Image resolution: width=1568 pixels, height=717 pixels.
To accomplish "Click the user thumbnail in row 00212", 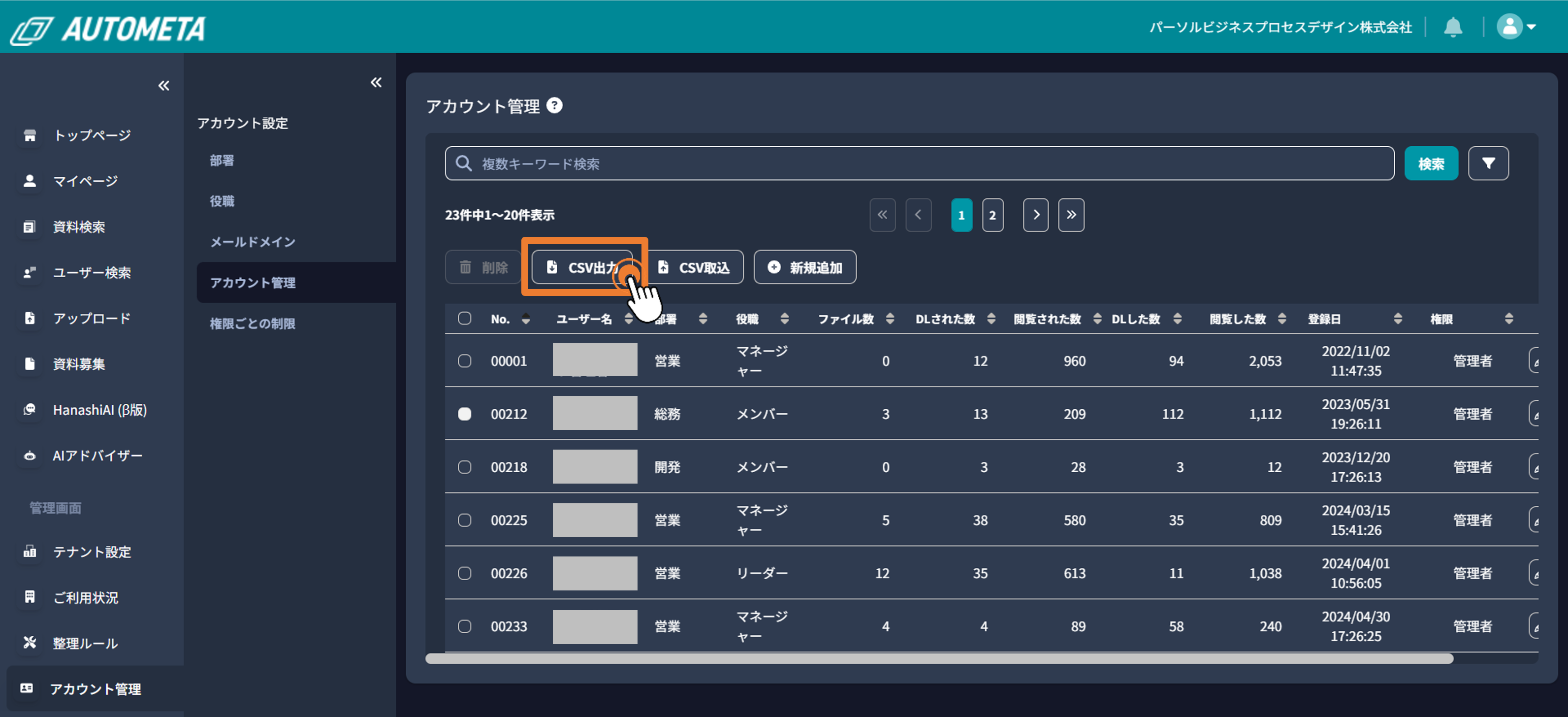I will pyautogui.click(x=595, y=413).
